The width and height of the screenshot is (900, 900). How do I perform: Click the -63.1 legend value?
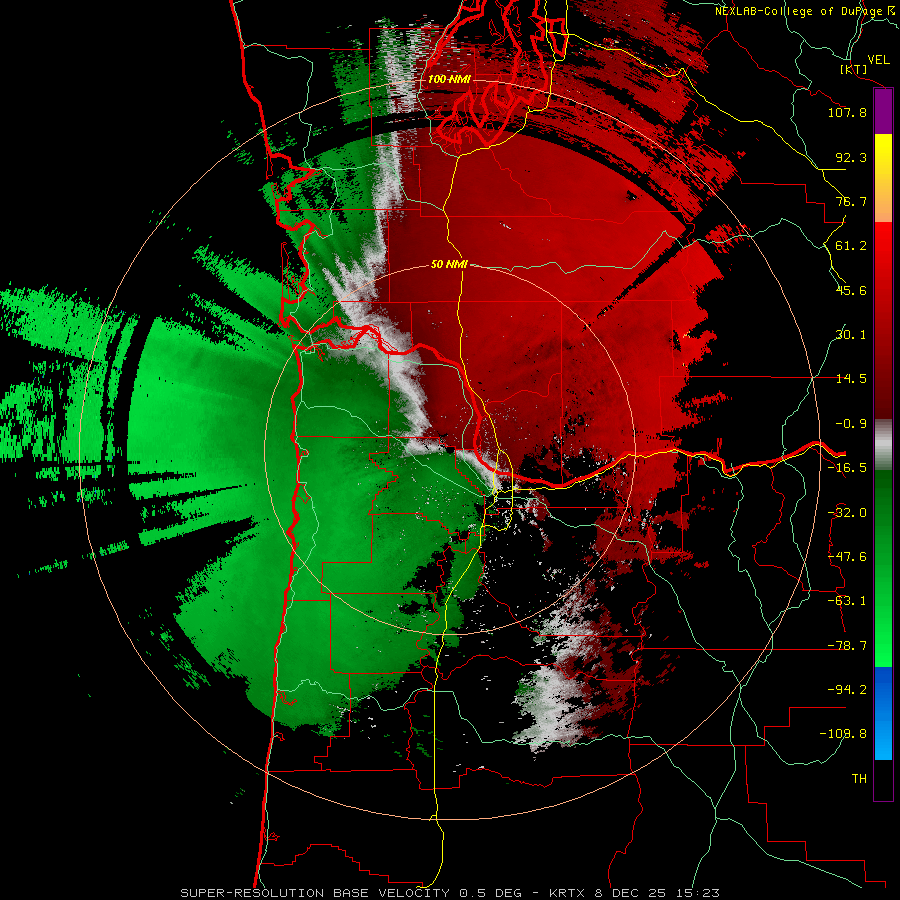pos(847,601)
